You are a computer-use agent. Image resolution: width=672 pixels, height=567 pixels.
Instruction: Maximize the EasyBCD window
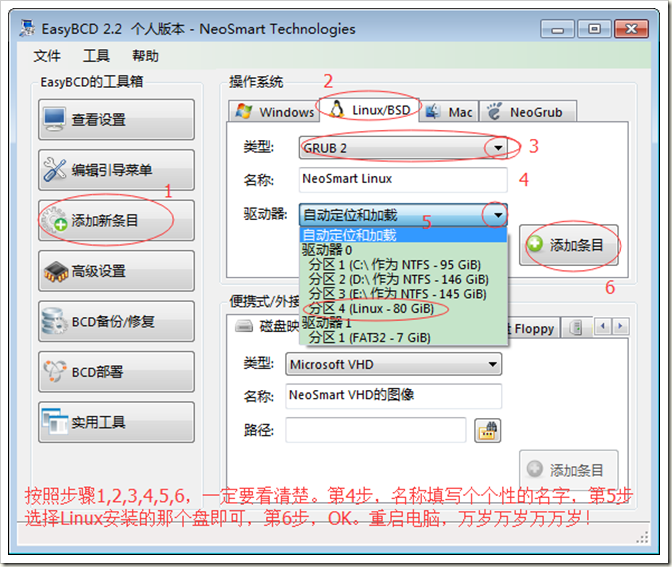594,29
